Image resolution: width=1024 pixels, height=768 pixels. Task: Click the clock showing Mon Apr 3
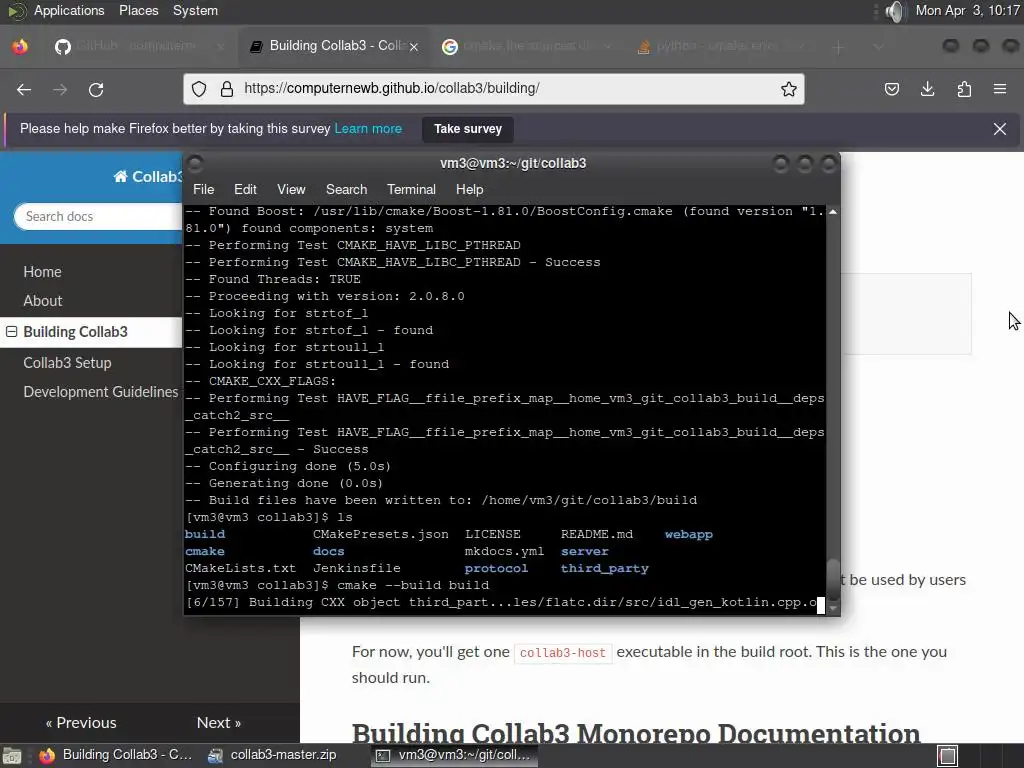[x=967, y=10]
